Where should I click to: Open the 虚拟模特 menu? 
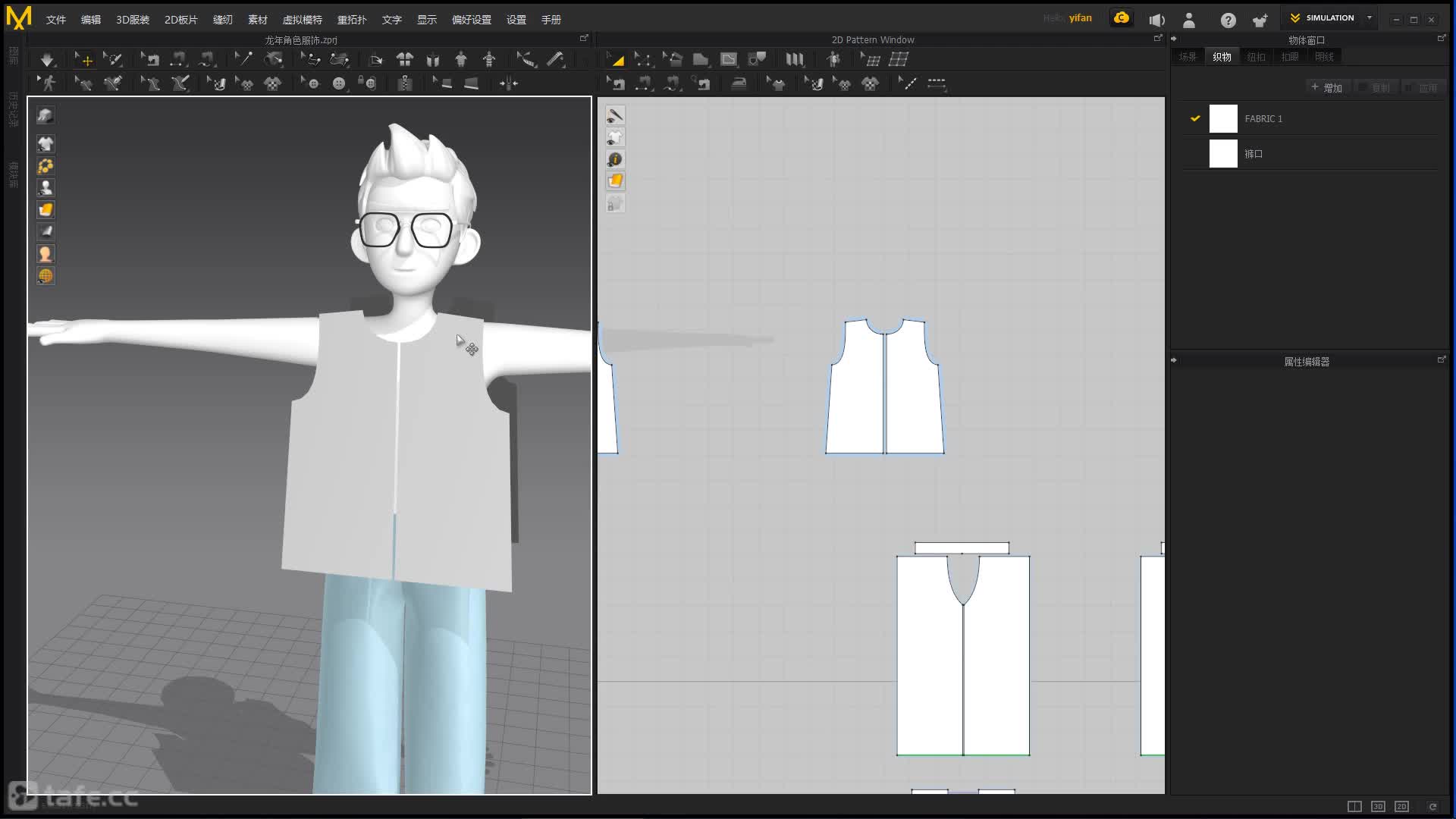303,20
